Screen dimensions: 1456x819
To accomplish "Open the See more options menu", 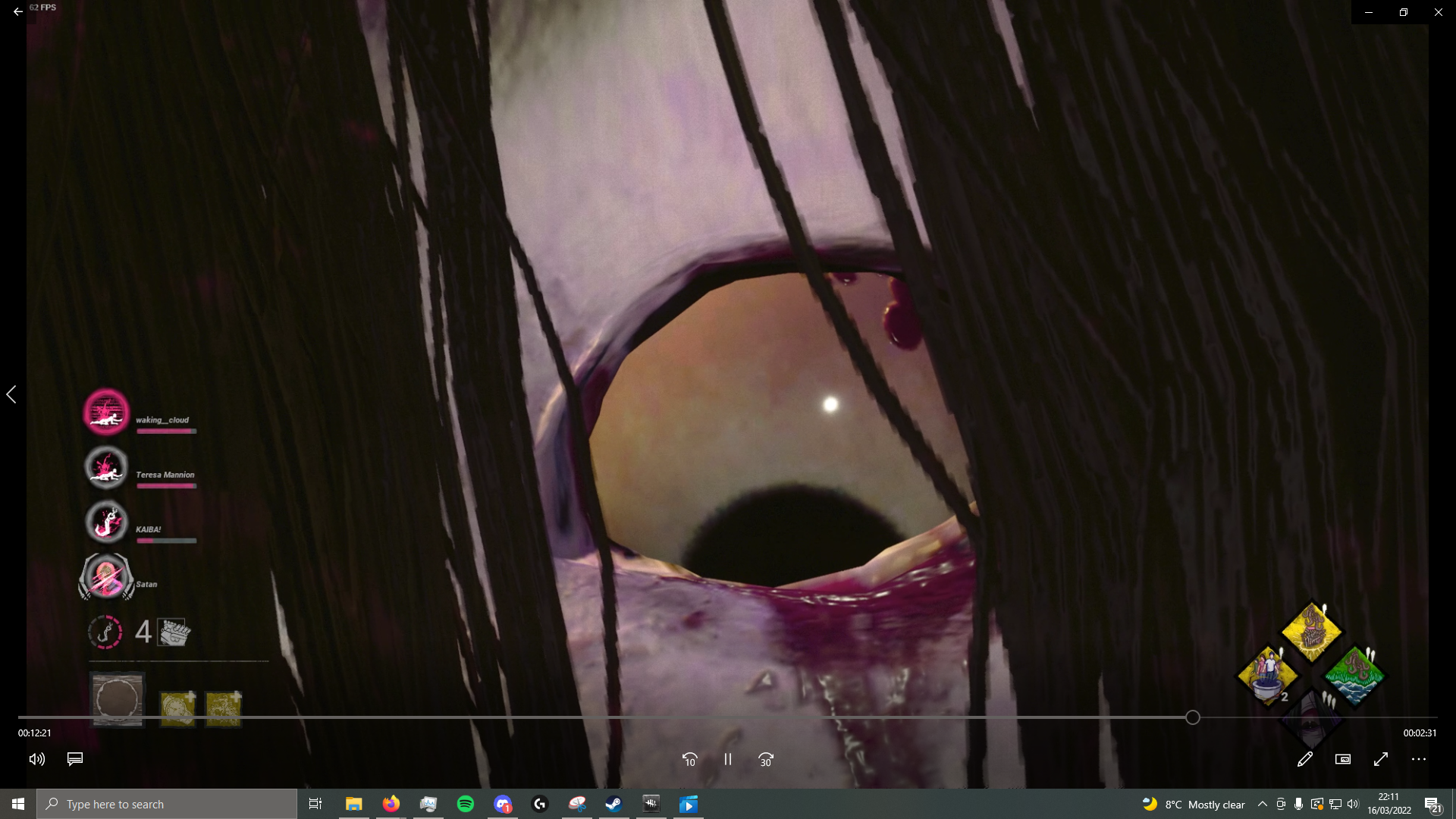I will click(1418, 759).
